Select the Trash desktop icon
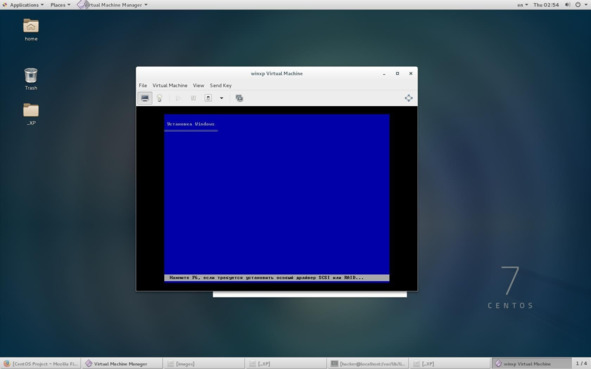The width and height of the screenshot is (591, 369). click(x=31, y=78)
